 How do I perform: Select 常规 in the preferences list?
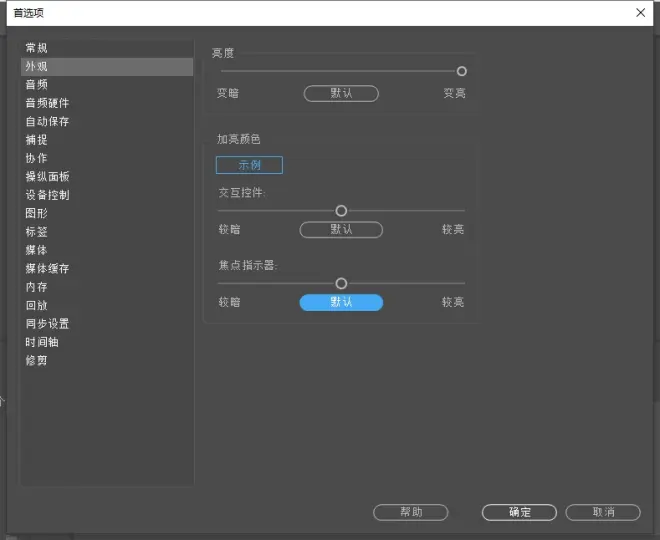click(x=36, y=48)
